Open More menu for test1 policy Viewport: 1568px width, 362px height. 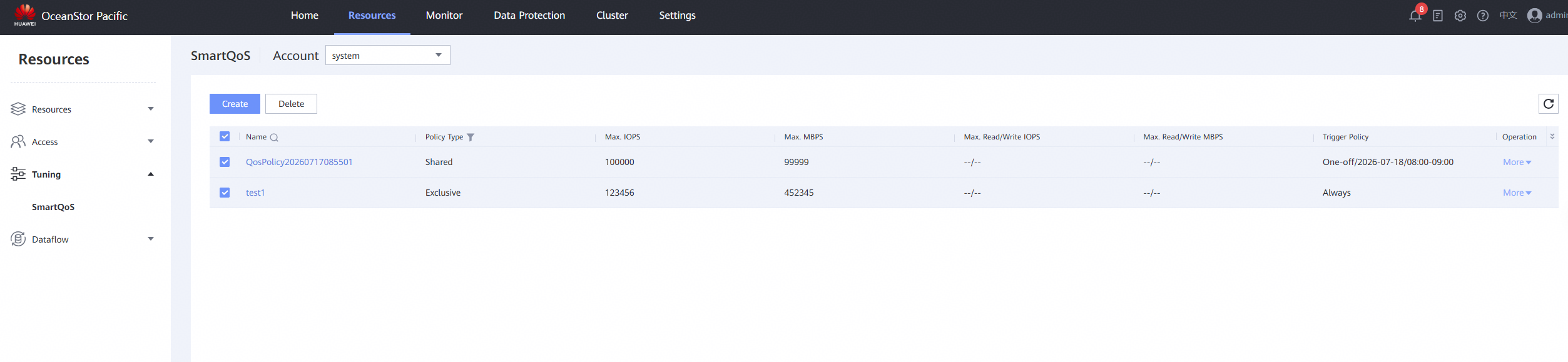click(1517, 193)
